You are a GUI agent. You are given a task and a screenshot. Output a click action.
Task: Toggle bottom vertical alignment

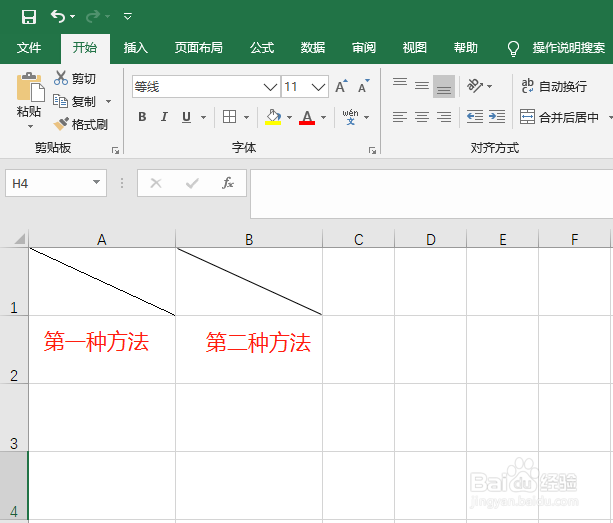444,86
